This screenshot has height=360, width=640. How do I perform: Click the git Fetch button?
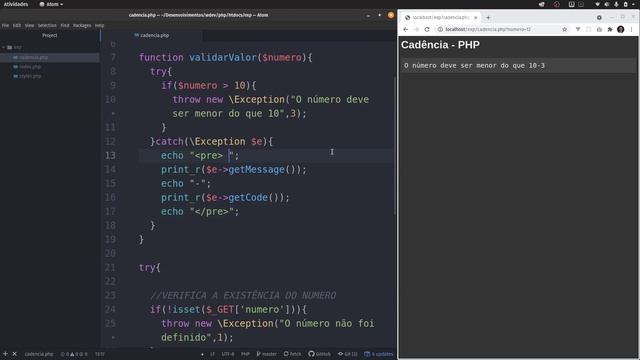(x=292, y=354)
